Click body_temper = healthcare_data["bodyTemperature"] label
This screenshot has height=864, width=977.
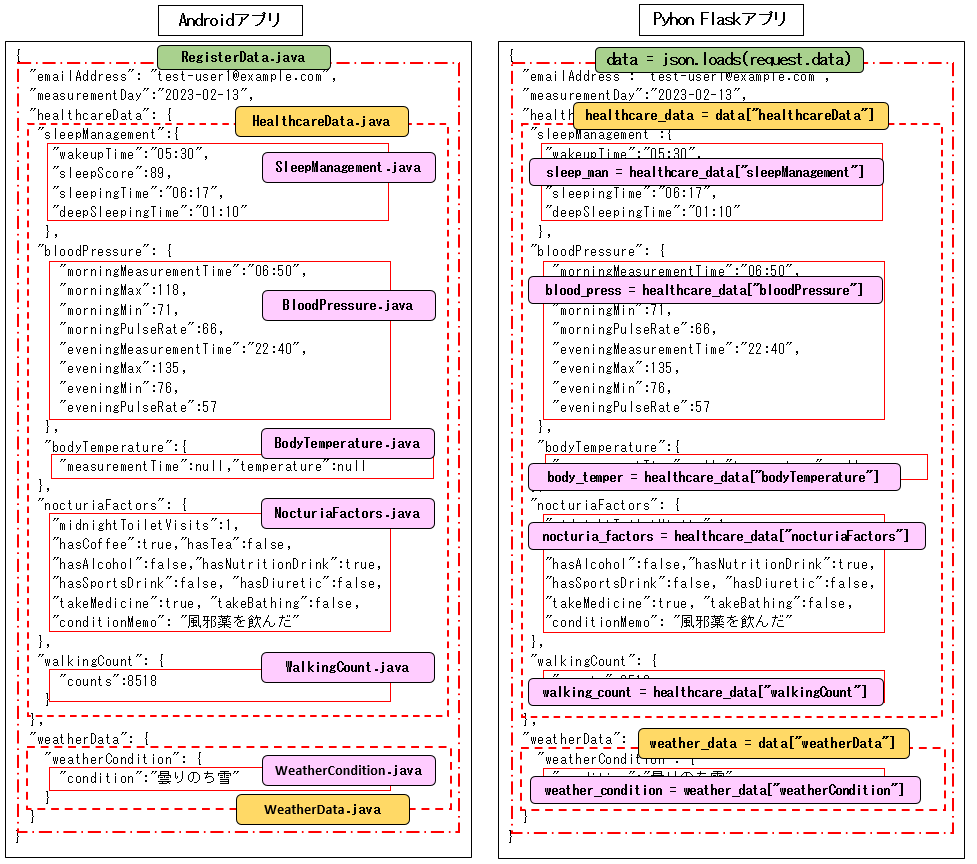[x=714, y=477]
